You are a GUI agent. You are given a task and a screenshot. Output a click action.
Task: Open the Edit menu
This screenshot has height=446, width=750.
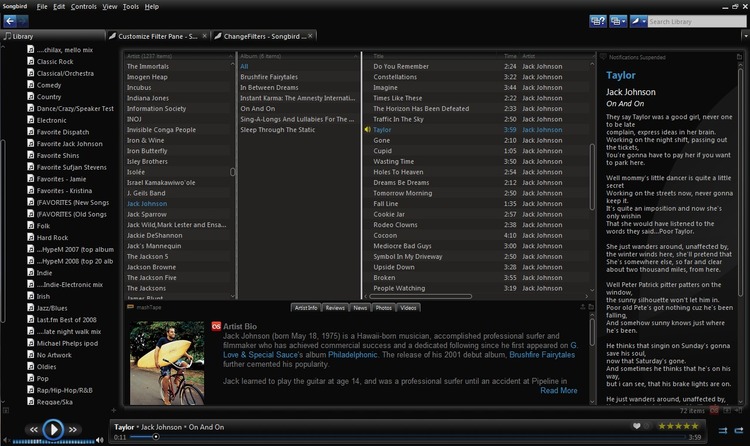tap(59, 7)
